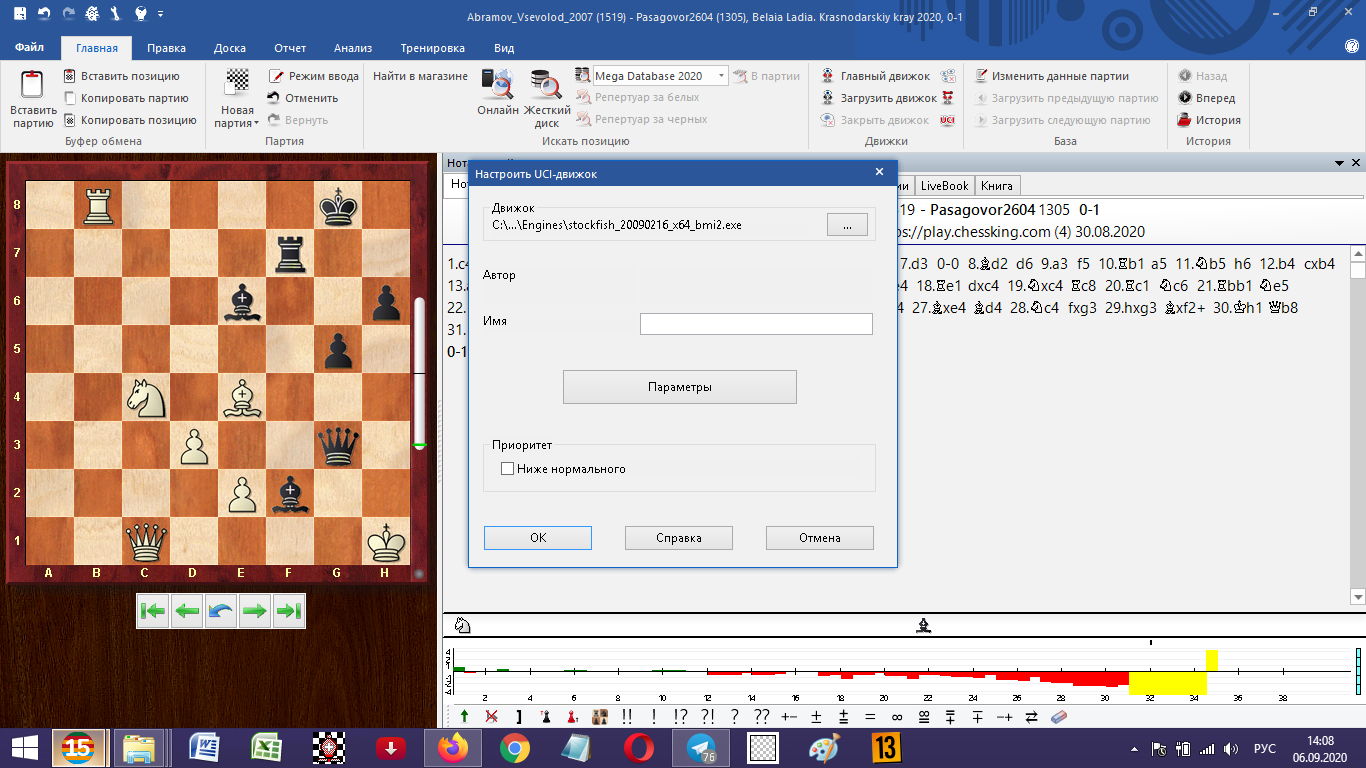Click the wrench options icon in title bar
The width and height of the screenshot is (1366, 768).
115,15
